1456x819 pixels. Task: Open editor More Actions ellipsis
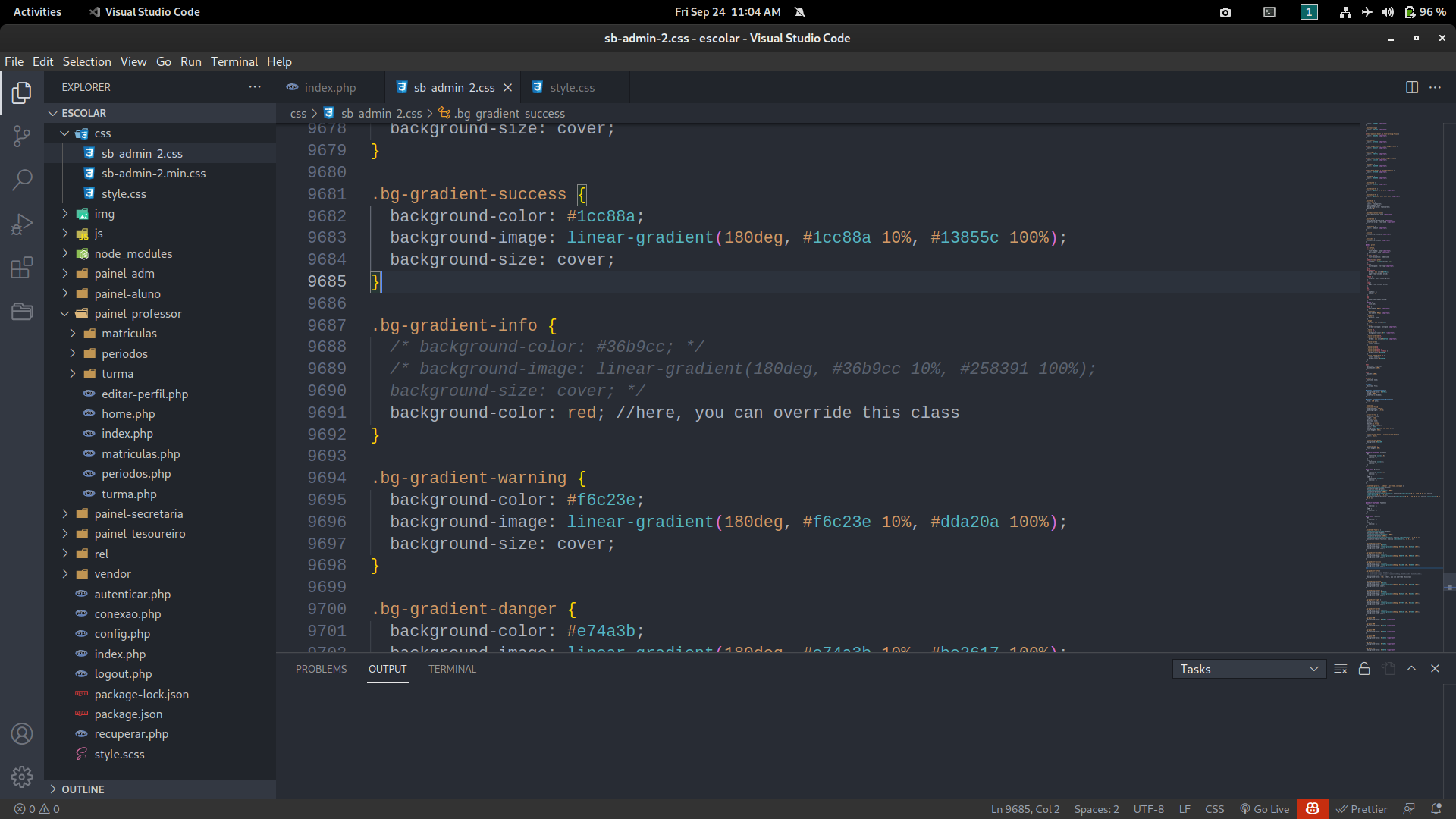(1435, 87)
